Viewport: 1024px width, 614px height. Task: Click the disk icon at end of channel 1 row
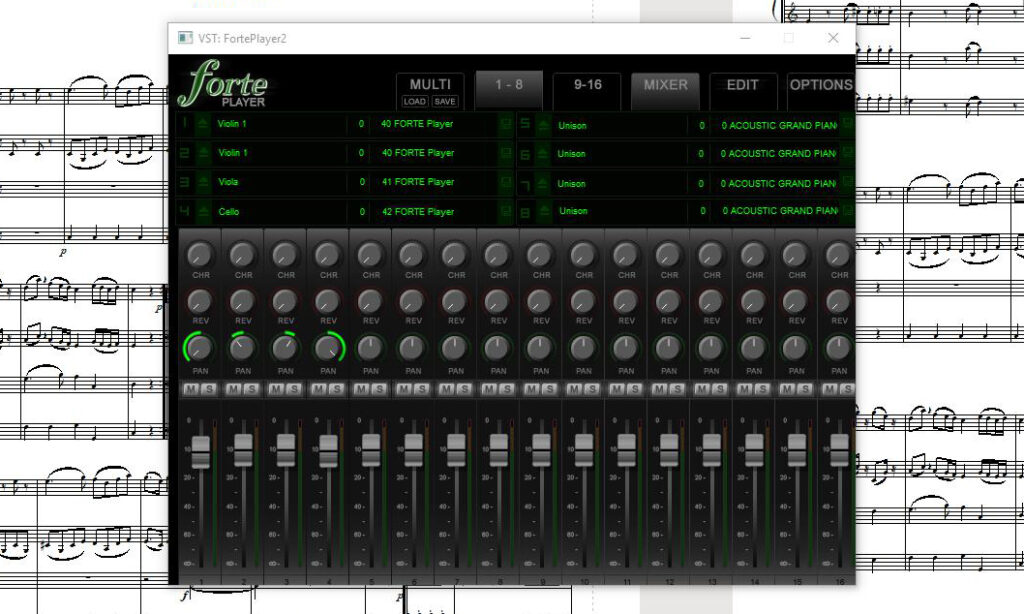click(505, 123)
